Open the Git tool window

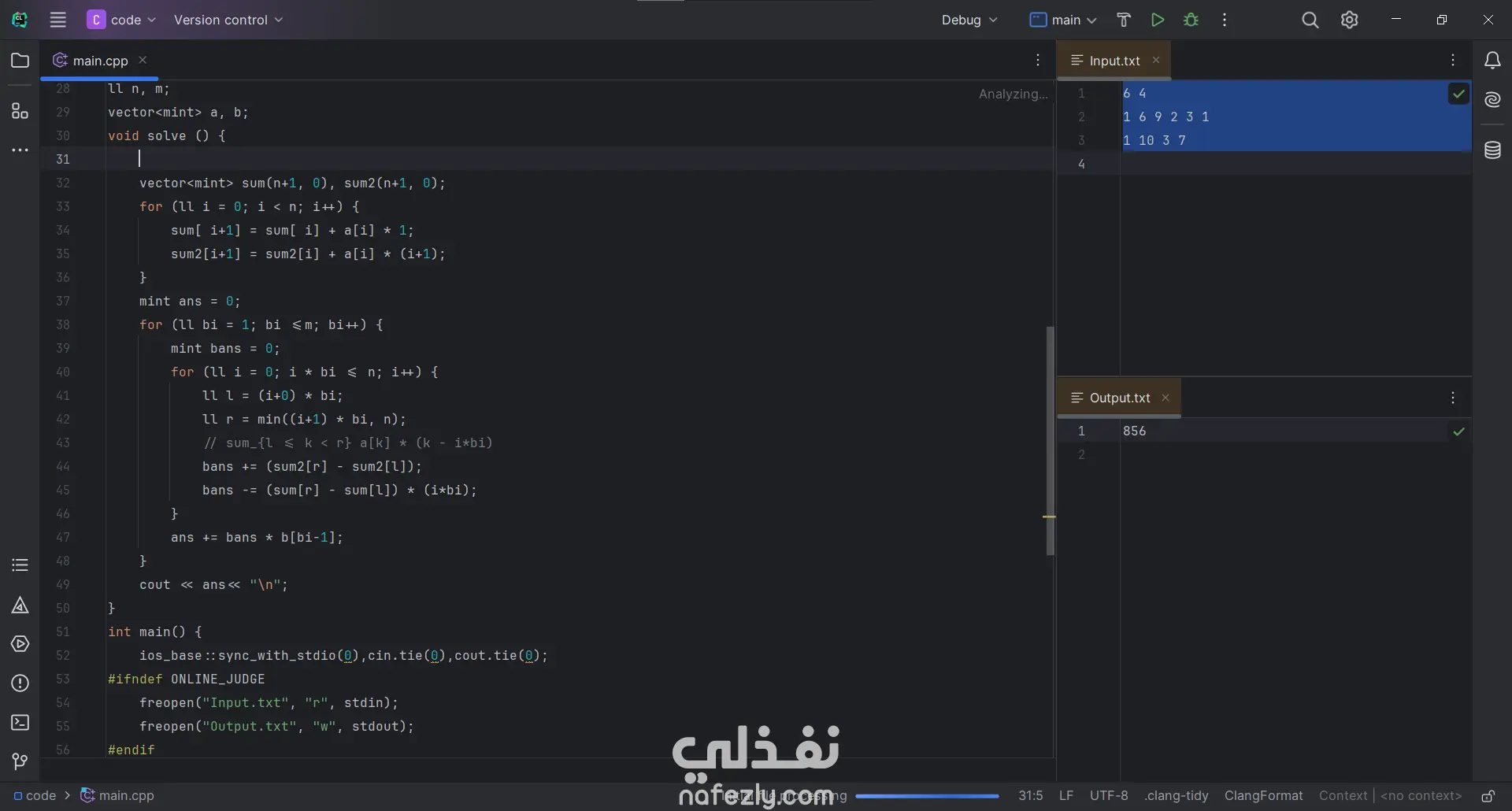point(20,761)
